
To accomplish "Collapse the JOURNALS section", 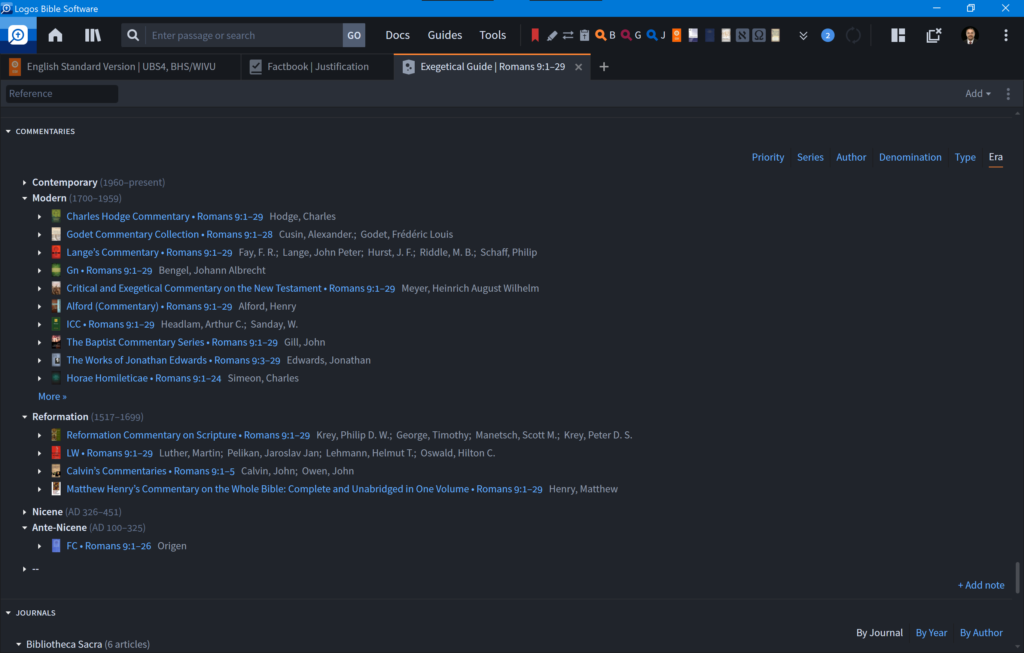I will 8,613.
